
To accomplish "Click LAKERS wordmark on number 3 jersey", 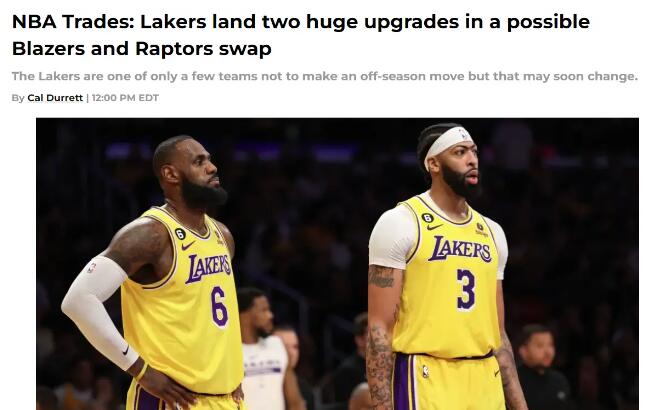I will [460, 249].
